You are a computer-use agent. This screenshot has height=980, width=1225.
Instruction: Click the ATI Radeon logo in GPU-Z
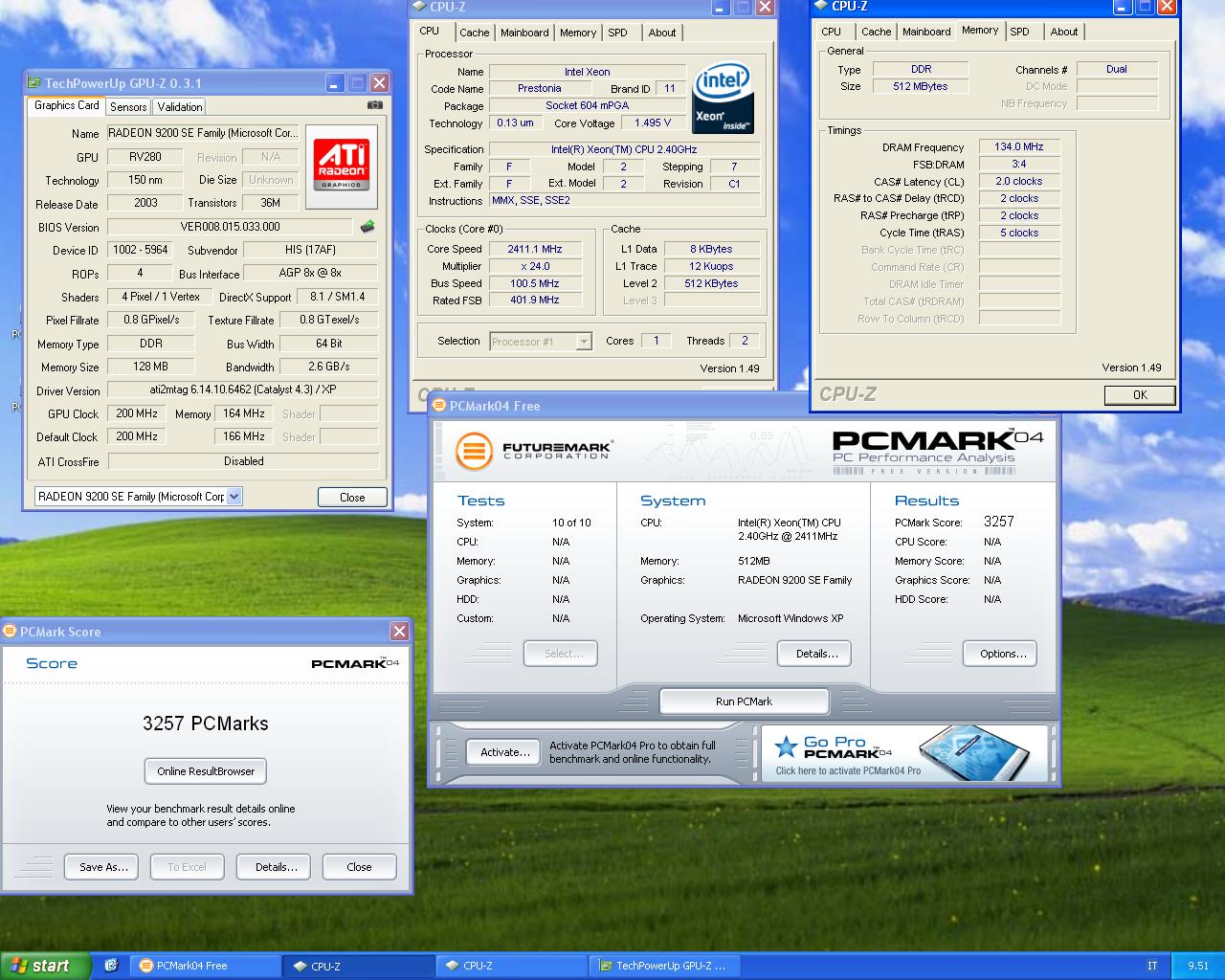[341, 167]
